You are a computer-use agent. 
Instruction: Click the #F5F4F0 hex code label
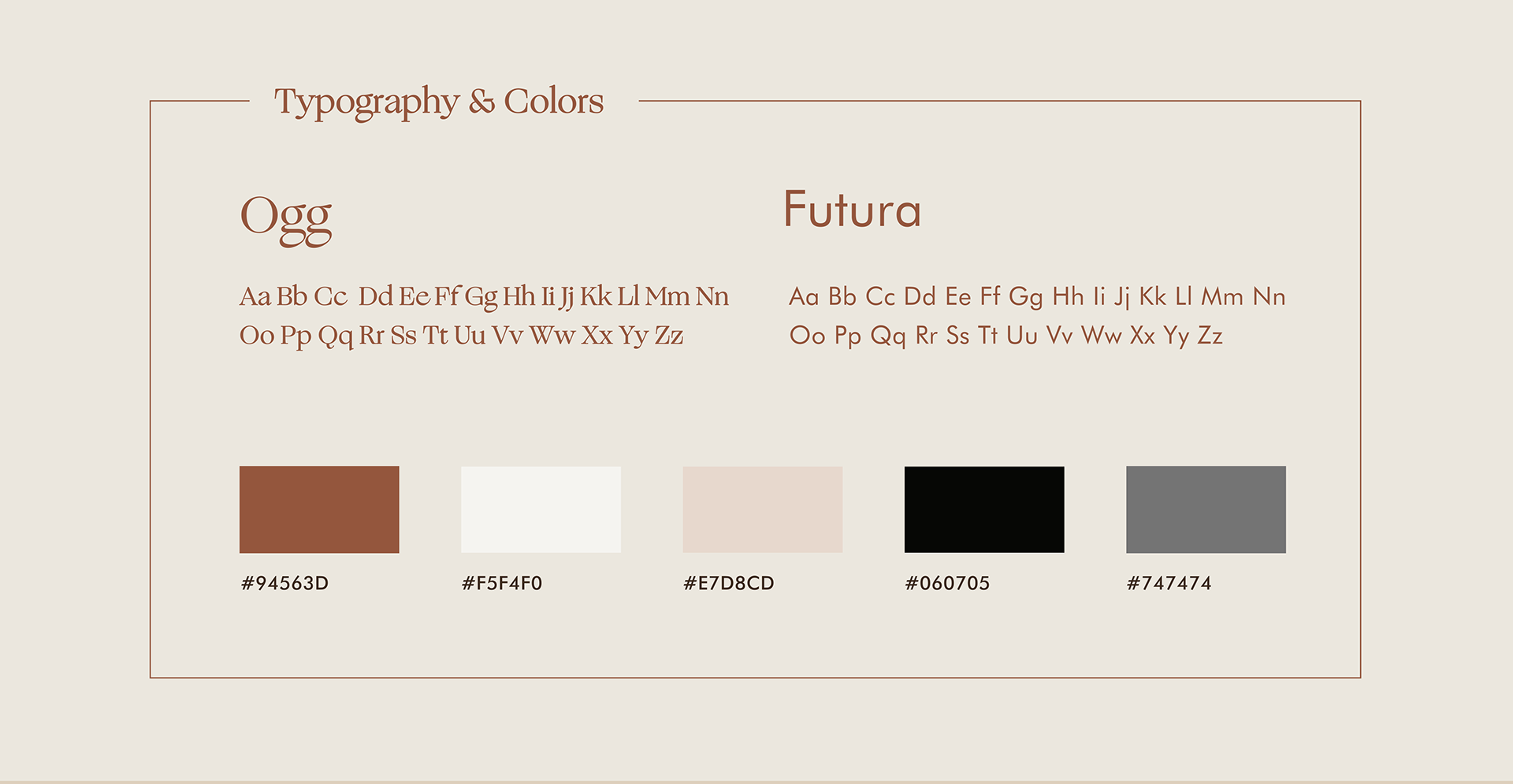pyautogui.click(x=502, y=583)
